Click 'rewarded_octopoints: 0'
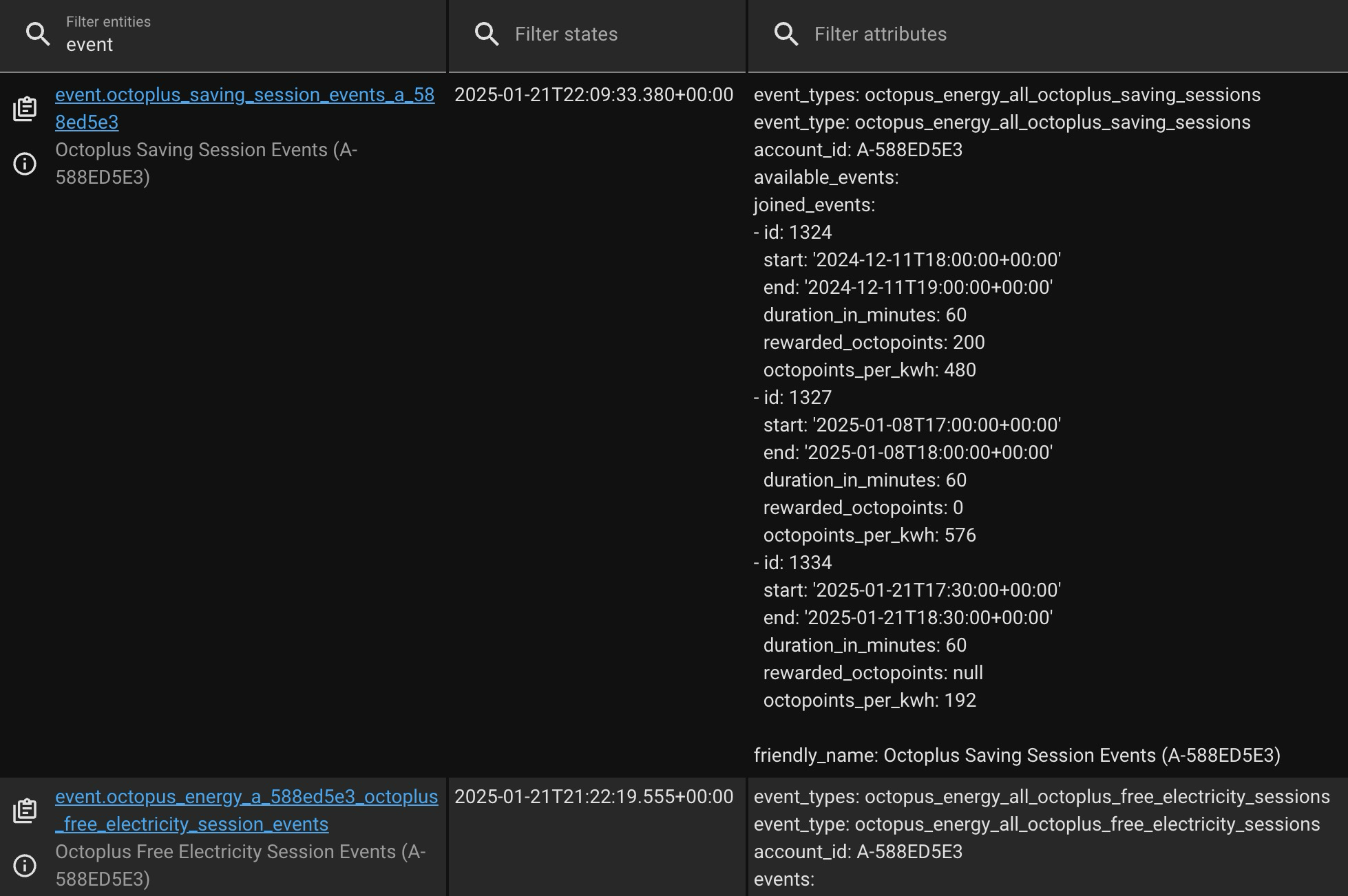The height and width of the screenshot is (896, 1348). click(863, 508)
